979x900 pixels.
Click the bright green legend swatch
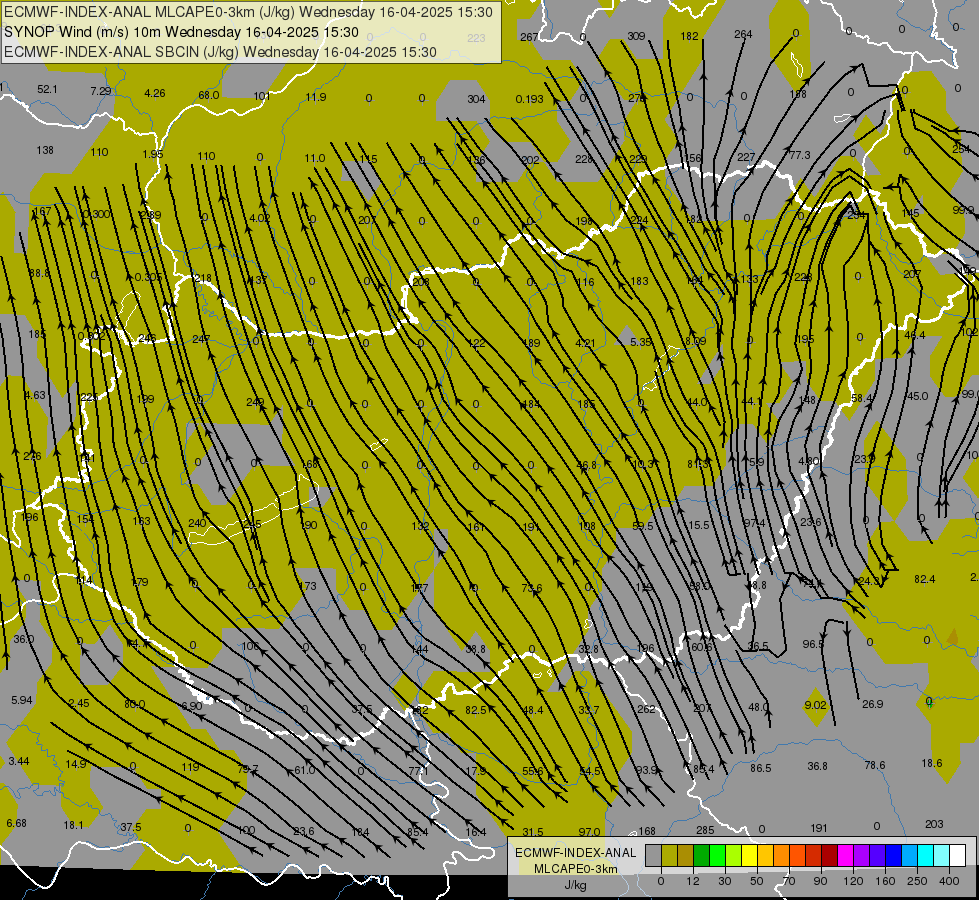[x=717, y=855]
